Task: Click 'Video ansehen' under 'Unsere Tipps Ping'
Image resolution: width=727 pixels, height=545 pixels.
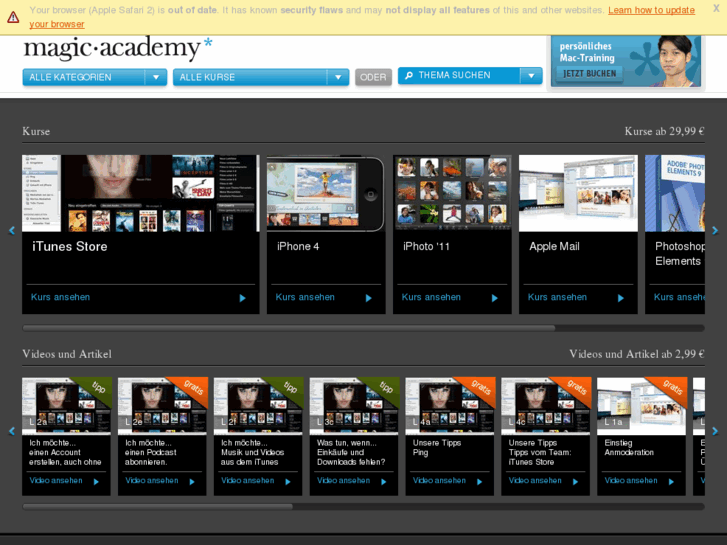Action: (x=439, y=481)
